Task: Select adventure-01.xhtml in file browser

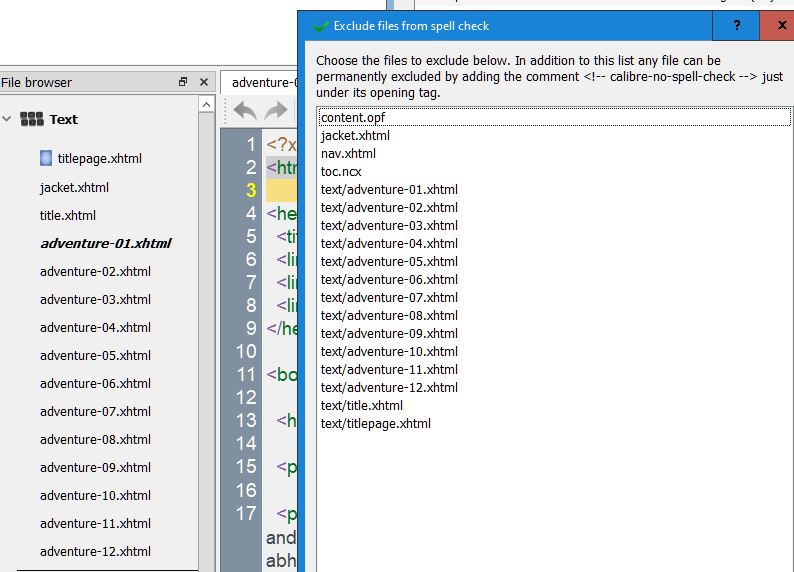Action: [x=106, y=243]
